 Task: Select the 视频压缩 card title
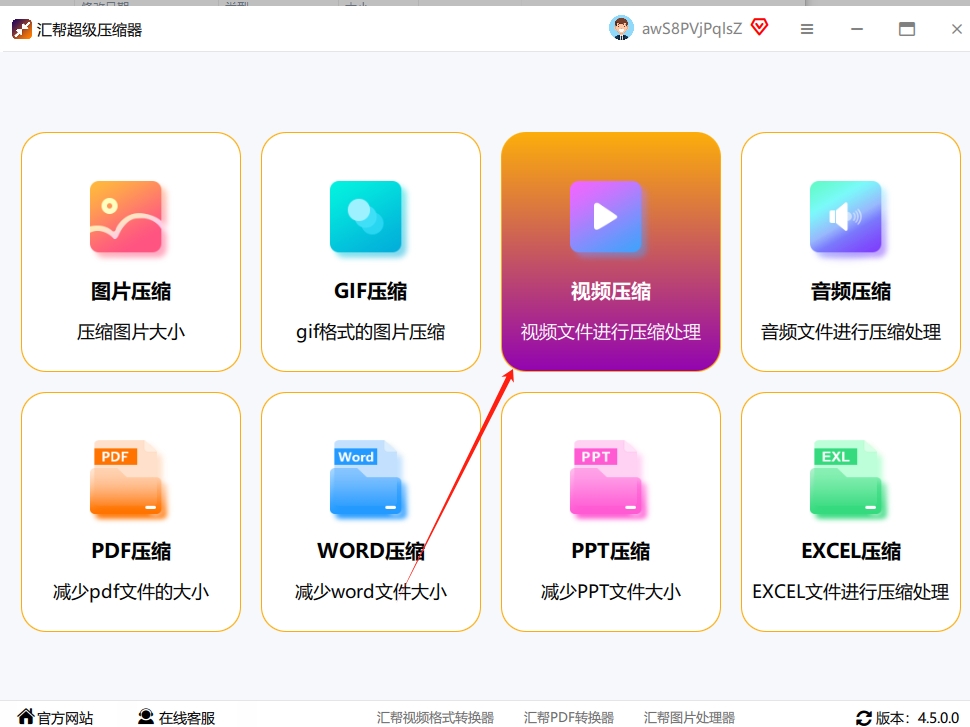click(611, 291)
